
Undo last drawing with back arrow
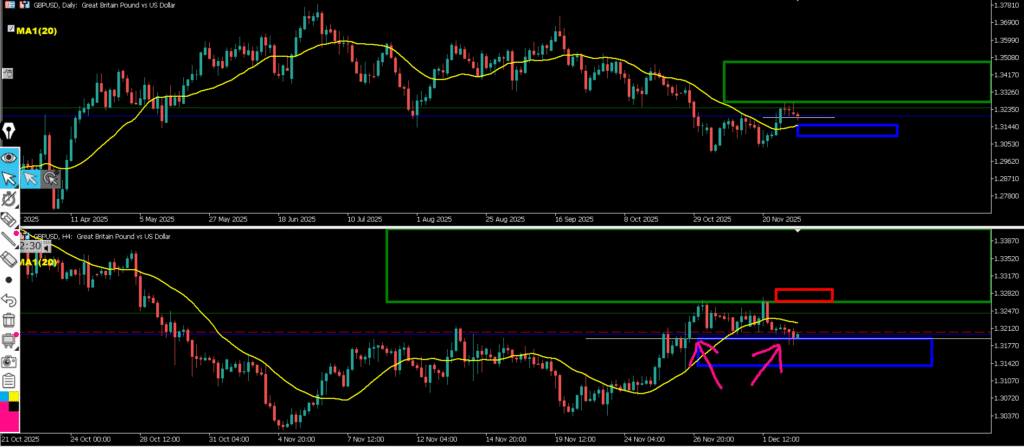pos(9,300)
